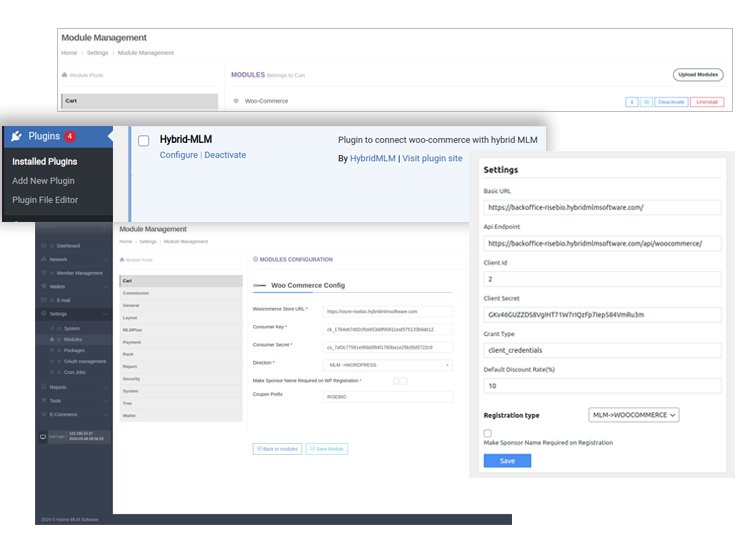The width and height of the screenshot is (740, 550).
Task: Click the ID button beside Deactivate in modules row
Action: click(646, 102)
